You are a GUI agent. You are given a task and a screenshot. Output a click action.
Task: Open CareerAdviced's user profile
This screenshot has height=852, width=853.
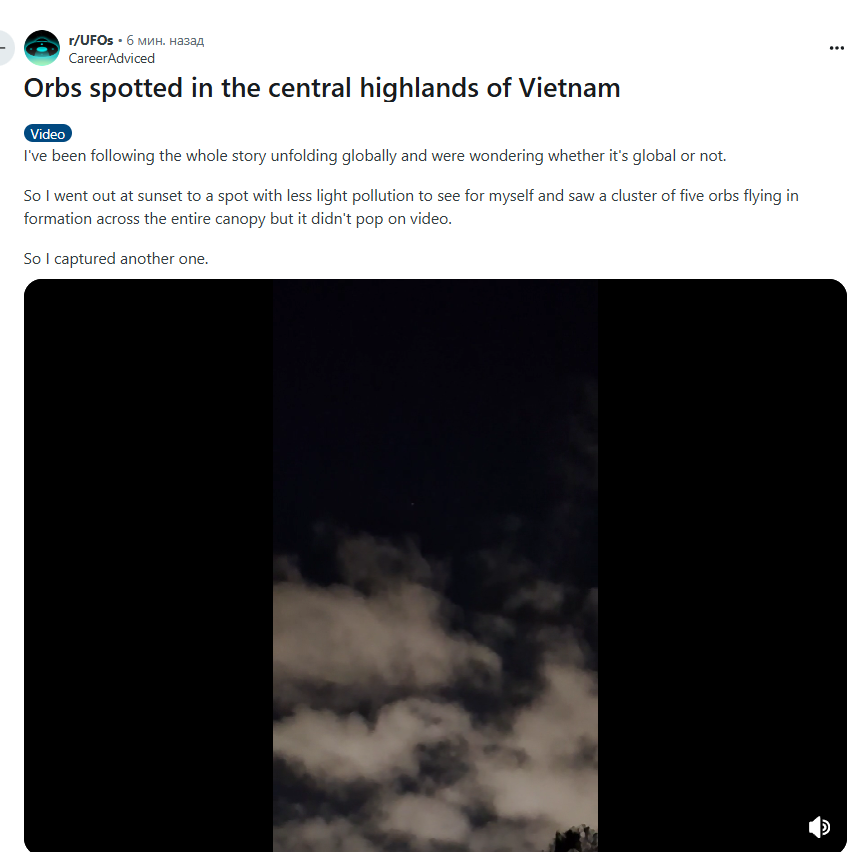[x=112, y=58]
